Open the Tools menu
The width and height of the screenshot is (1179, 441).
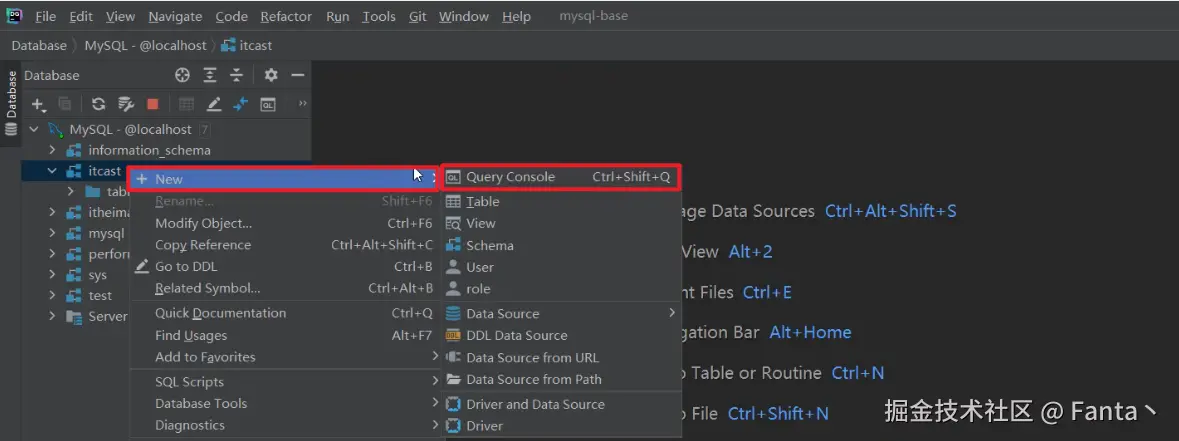pyautogui.click(x=379, y=16)
